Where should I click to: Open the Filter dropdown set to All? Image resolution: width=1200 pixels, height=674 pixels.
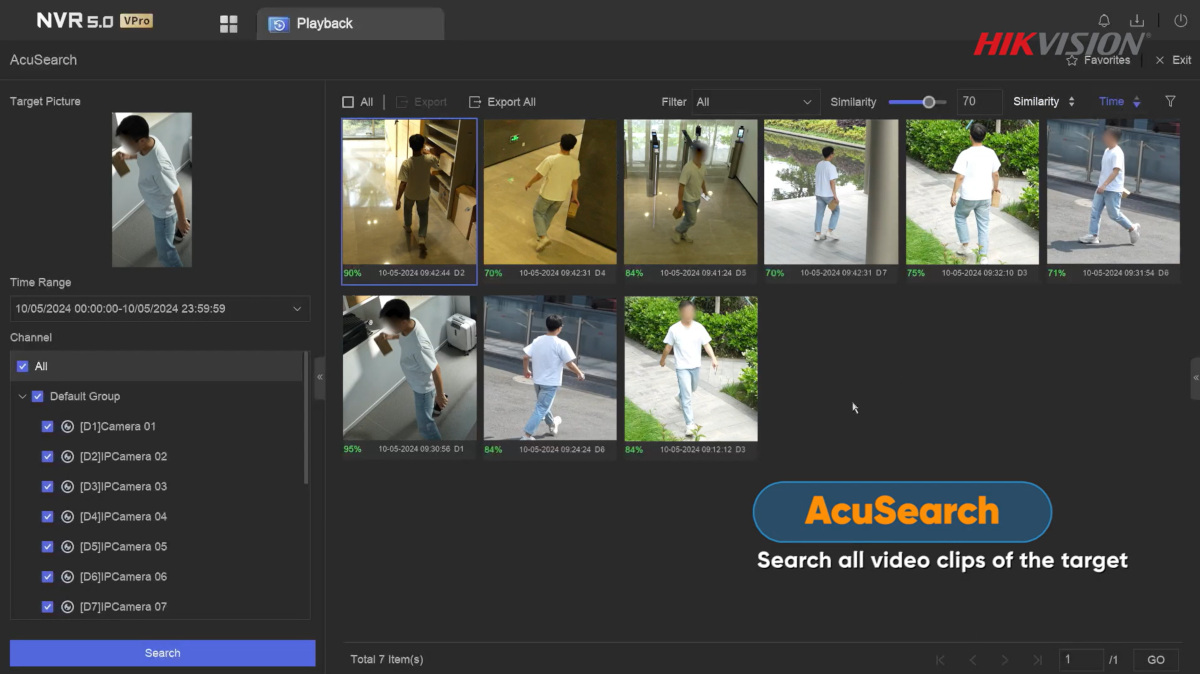point(755,102)
